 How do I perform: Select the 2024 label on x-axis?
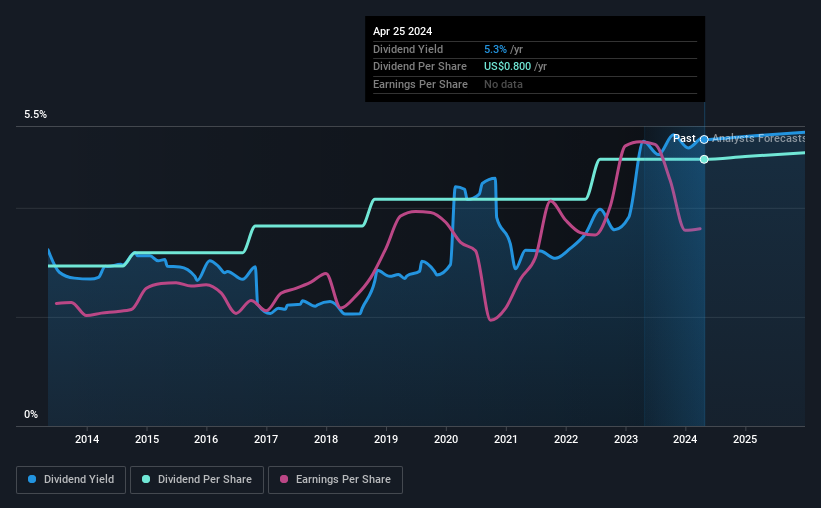685,439
